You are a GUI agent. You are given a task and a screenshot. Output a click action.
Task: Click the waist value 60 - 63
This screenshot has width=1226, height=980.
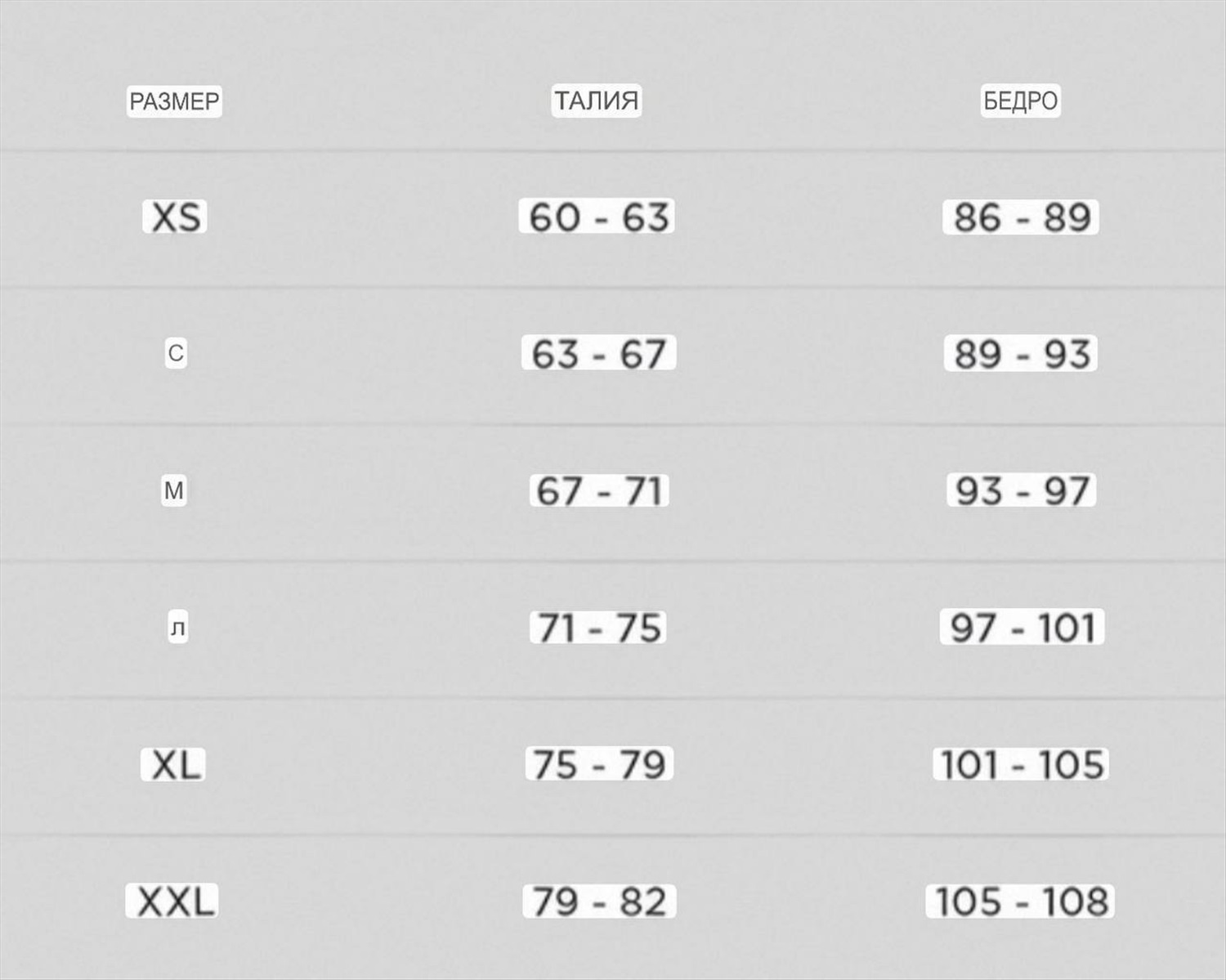click(597, 217)
